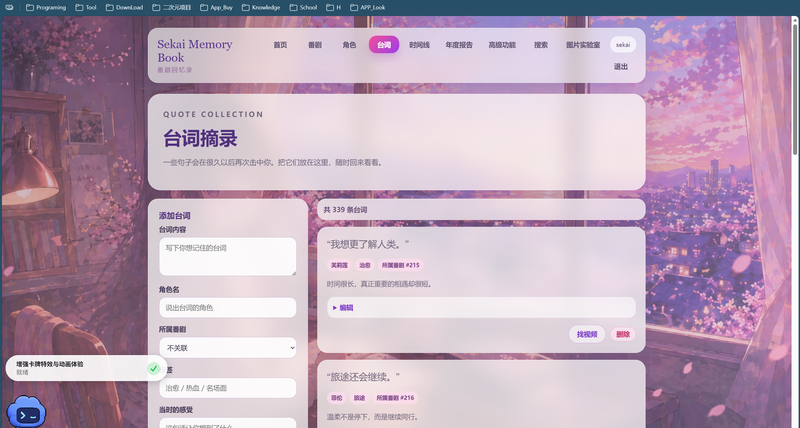Click the 芙莉莲 character tag
Viewport: 800px width, 428px height.
click(x=339, y=265)
